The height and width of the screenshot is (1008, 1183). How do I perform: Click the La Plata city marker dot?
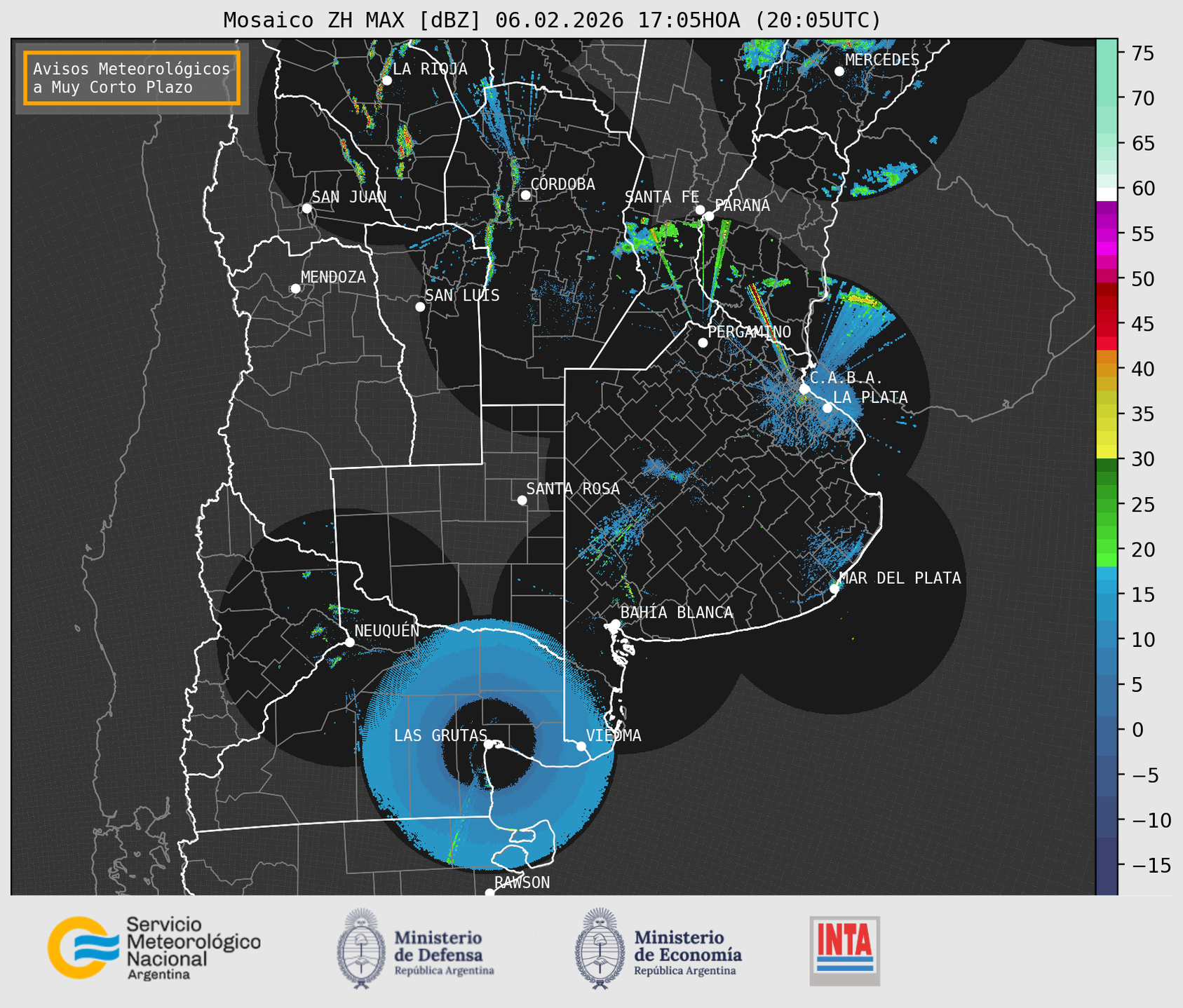[x=827, y=408]
